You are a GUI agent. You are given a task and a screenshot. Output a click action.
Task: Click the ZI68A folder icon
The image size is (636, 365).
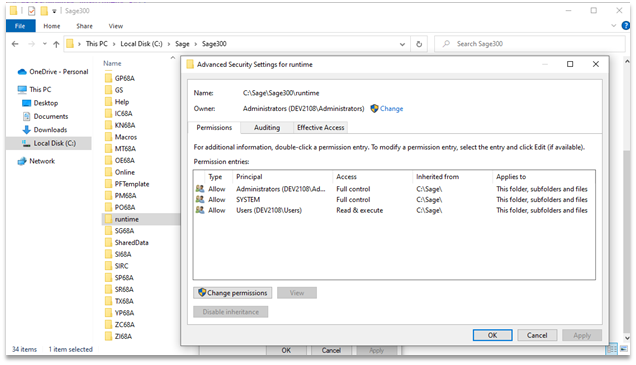click(x=108, y=336)
